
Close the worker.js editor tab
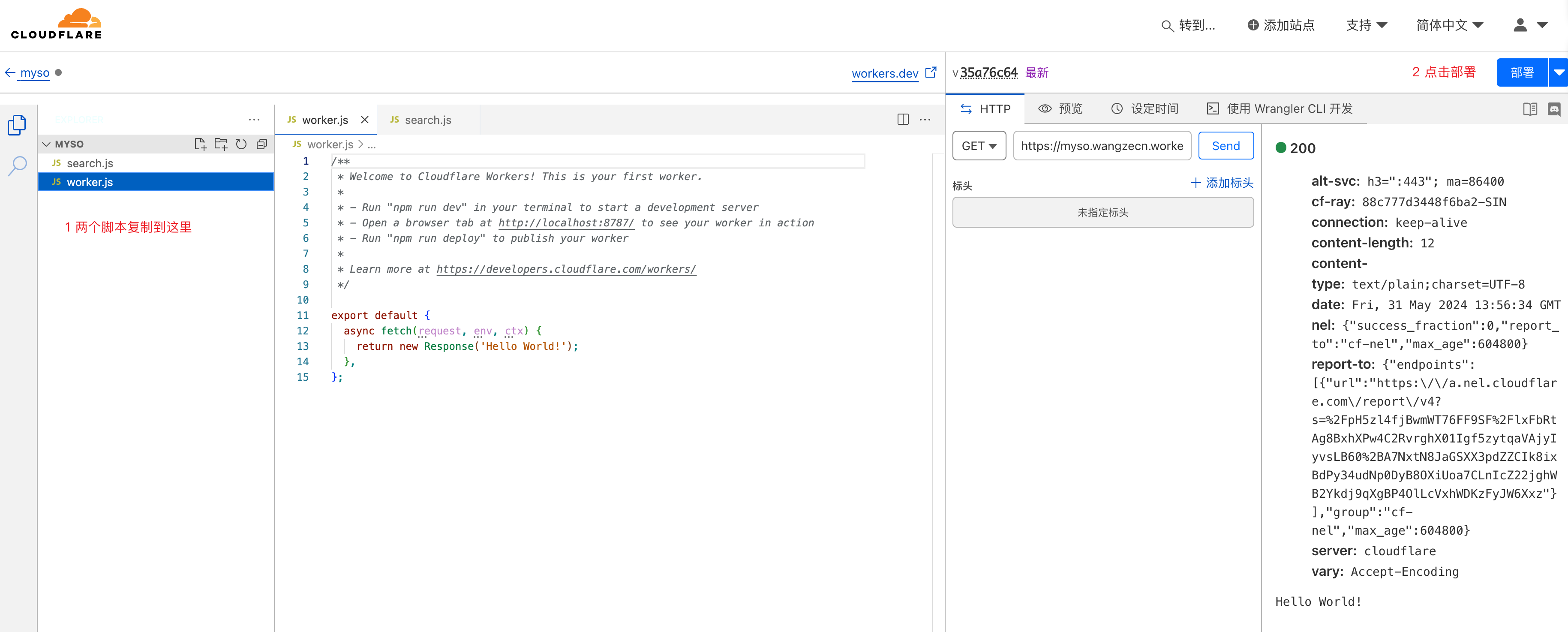[x=365, y=120]
